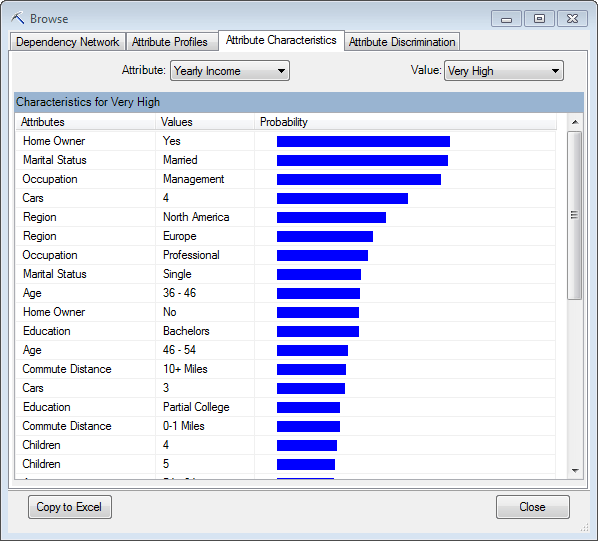The width and height of the screenshot is (598, 541).
Task: Switch to Attribute Profiles tab
Action: coord(170,42)
